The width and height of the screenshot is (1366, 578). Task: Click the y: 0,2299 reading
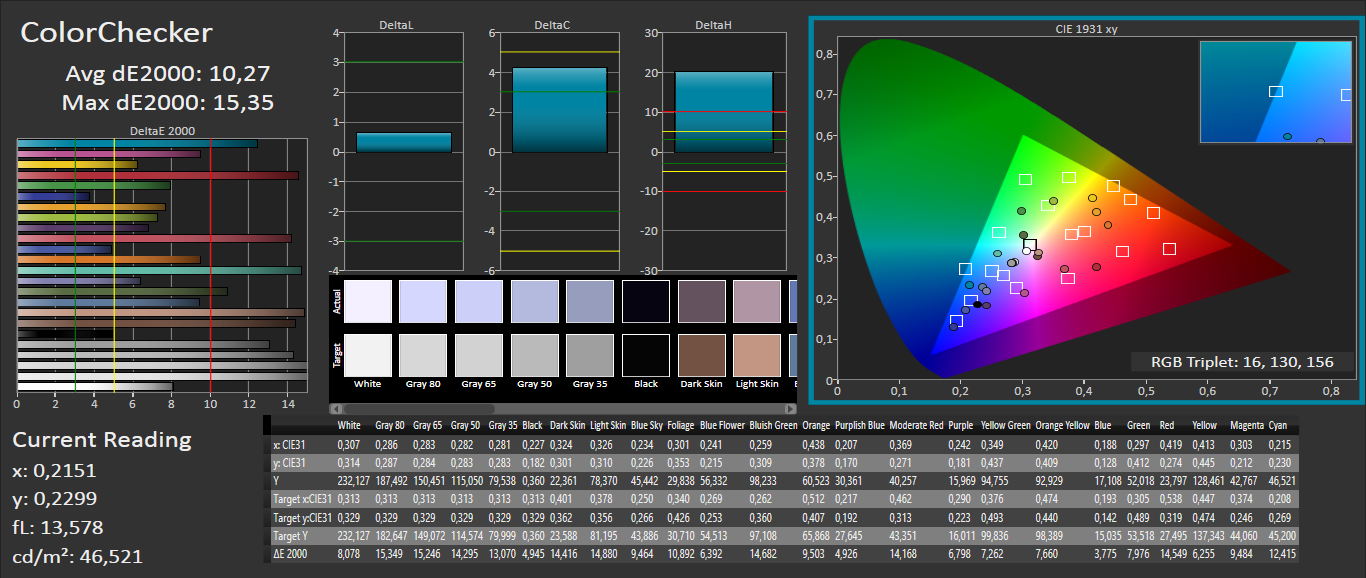tap(55, 498)
